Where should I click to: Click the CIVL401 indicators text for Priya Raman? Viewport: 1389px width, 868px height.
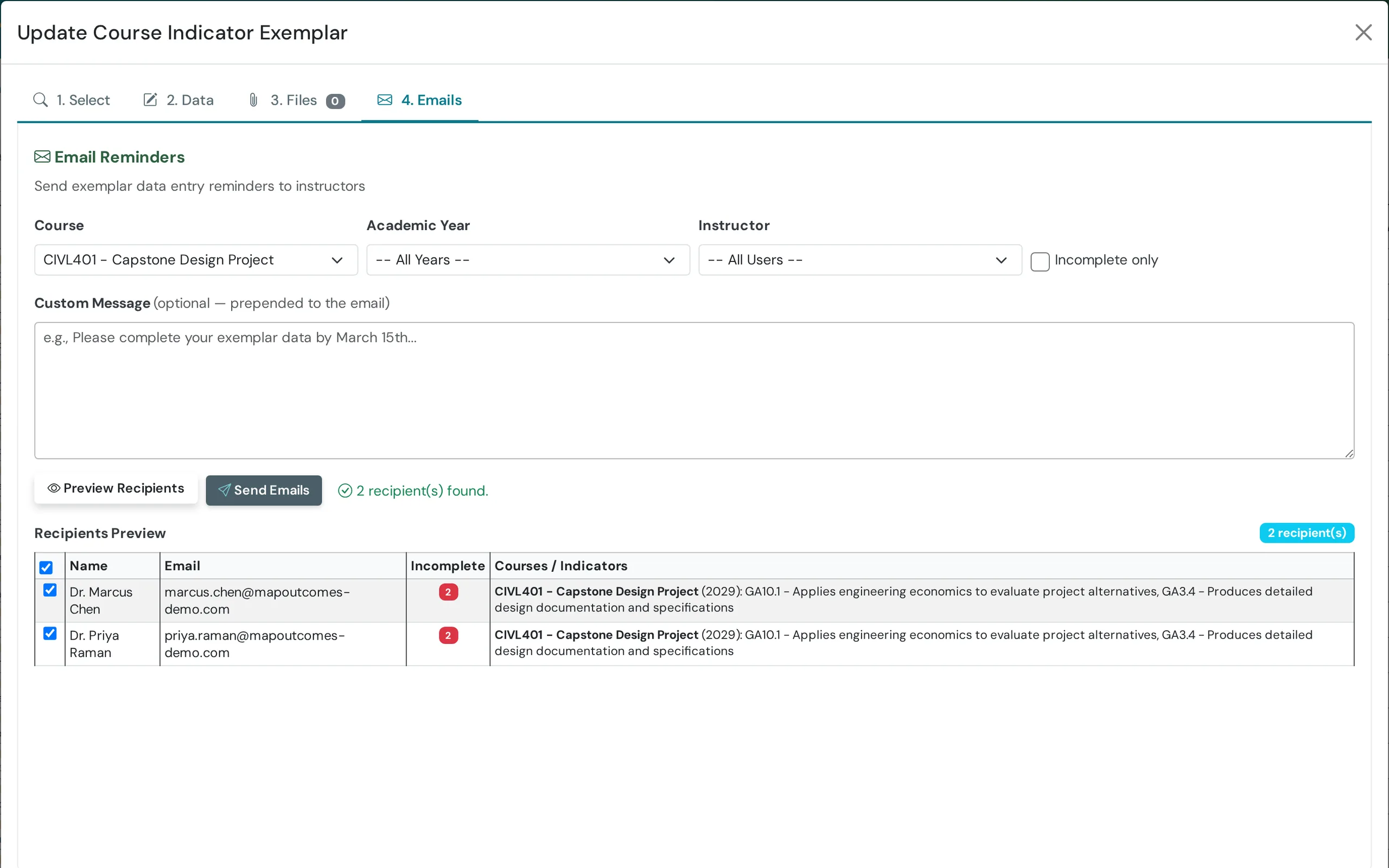[903, 643]
